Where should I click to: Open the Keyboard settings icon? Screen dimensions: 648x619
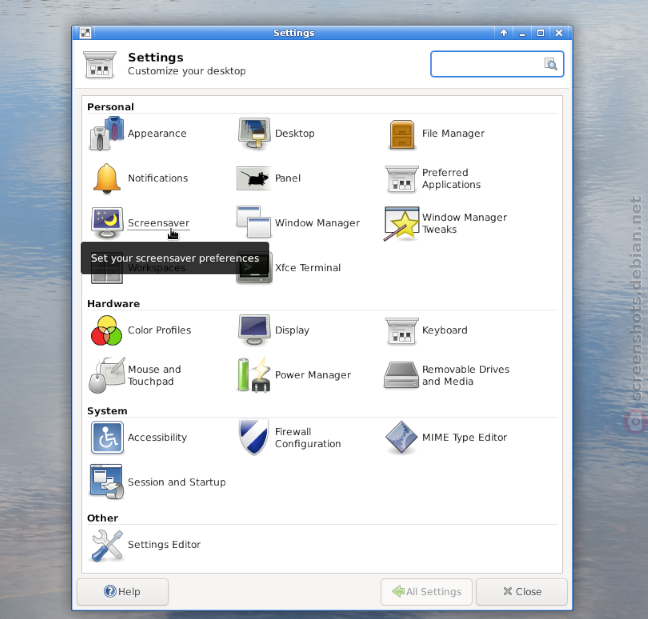click(402, 331)
